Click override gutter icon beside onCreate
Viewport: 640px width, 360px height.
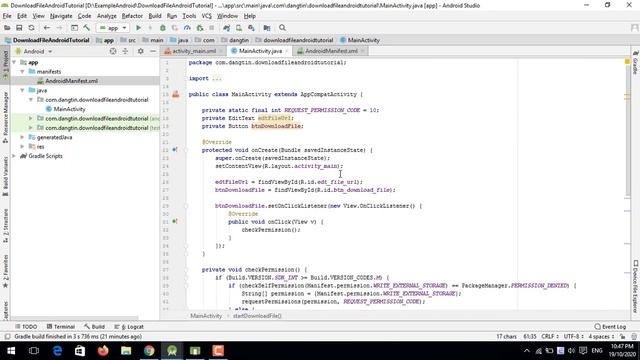click(175, 150)
